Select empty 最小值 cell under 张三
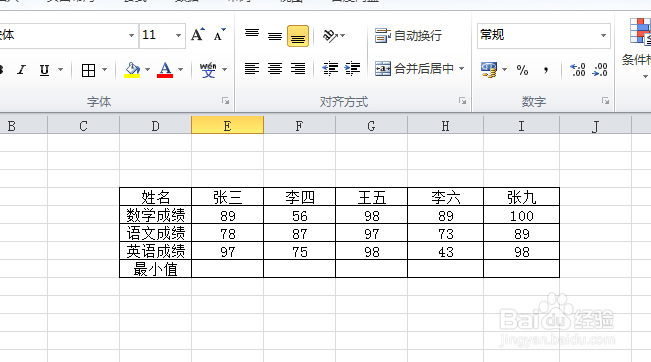The image size is (651, 362). click(228, 269)
